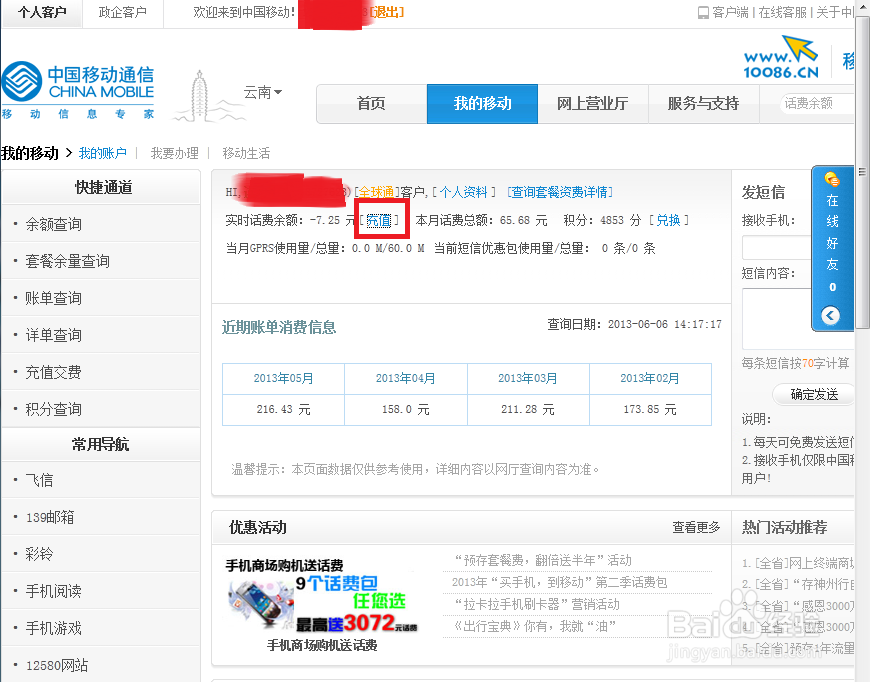Collapse the 在线好友 sidebar via its arrow icon
This screenshot has height=682, width=870.
point(831,315)
